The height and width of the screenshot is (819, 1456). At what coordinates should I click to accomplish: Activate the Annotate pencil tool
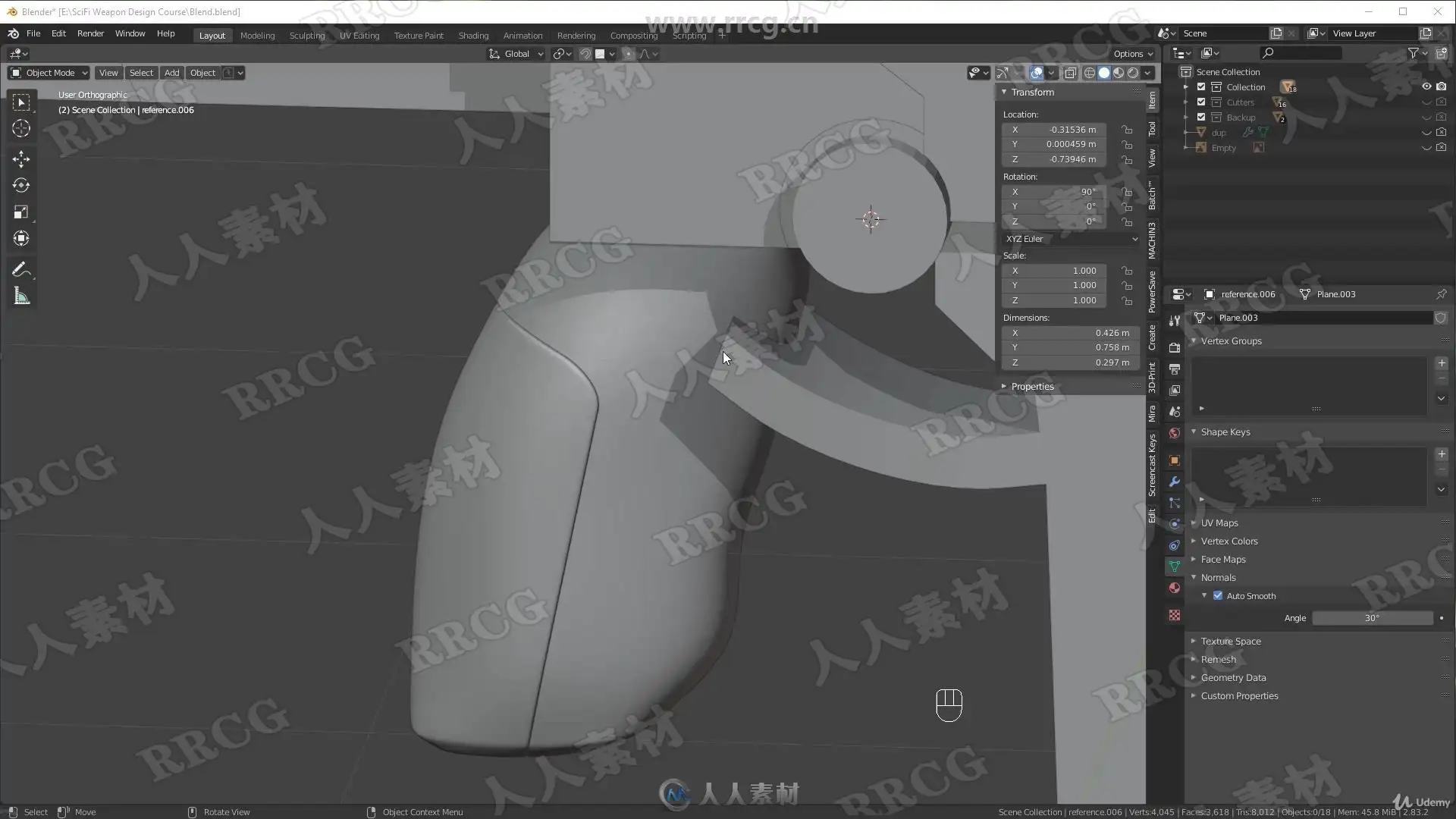pos(20,270)
